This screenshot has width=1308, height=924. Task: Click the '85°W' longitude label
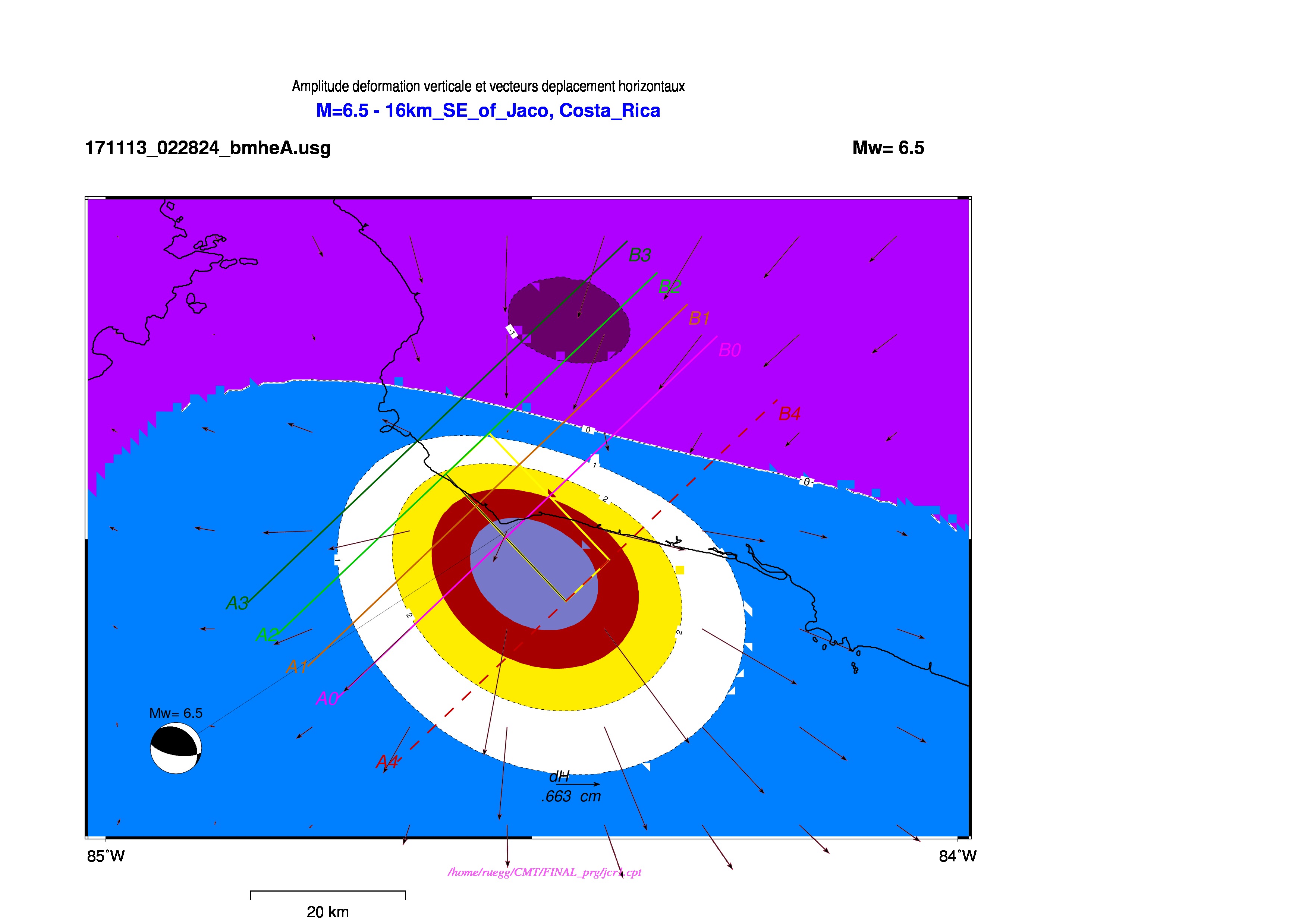click(106, 856)
